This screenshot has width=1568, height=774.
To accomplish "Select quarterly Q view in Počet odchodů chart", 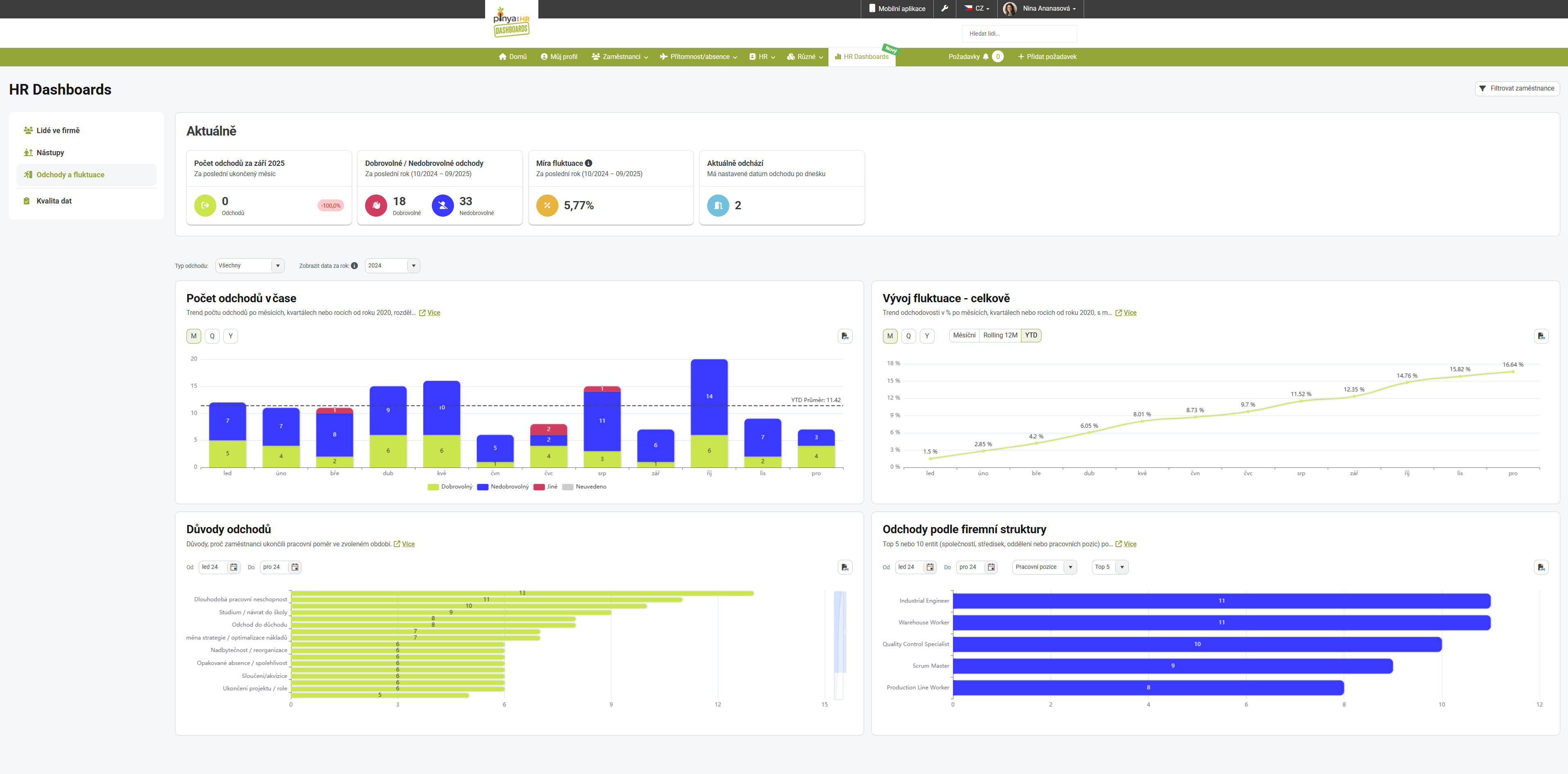I will pos(212,336).
